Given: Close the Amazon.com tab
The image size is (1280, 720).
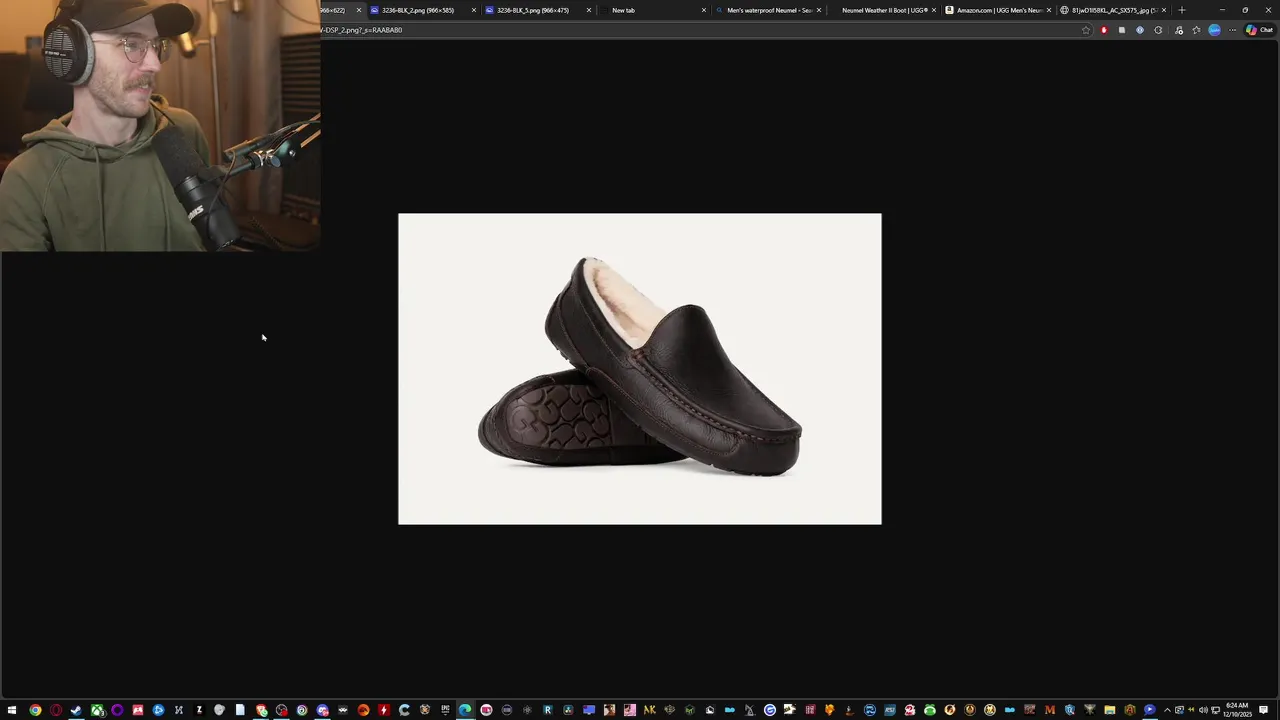Looking at the screenshot, I should point(1049,10).
